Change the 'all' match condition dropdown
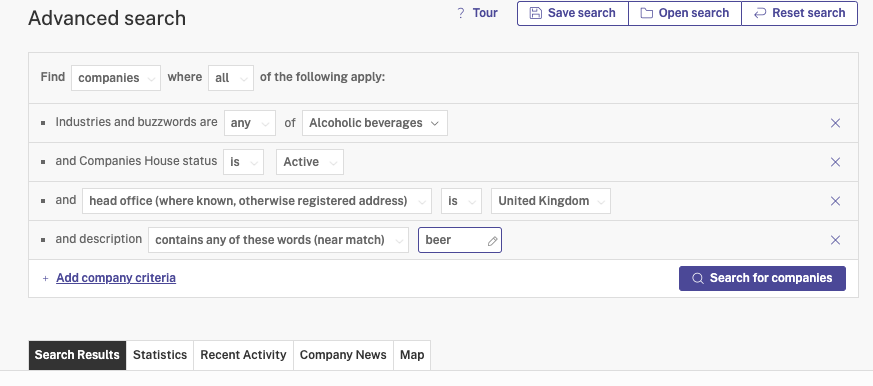873x386 pixels. click(230, 78)
